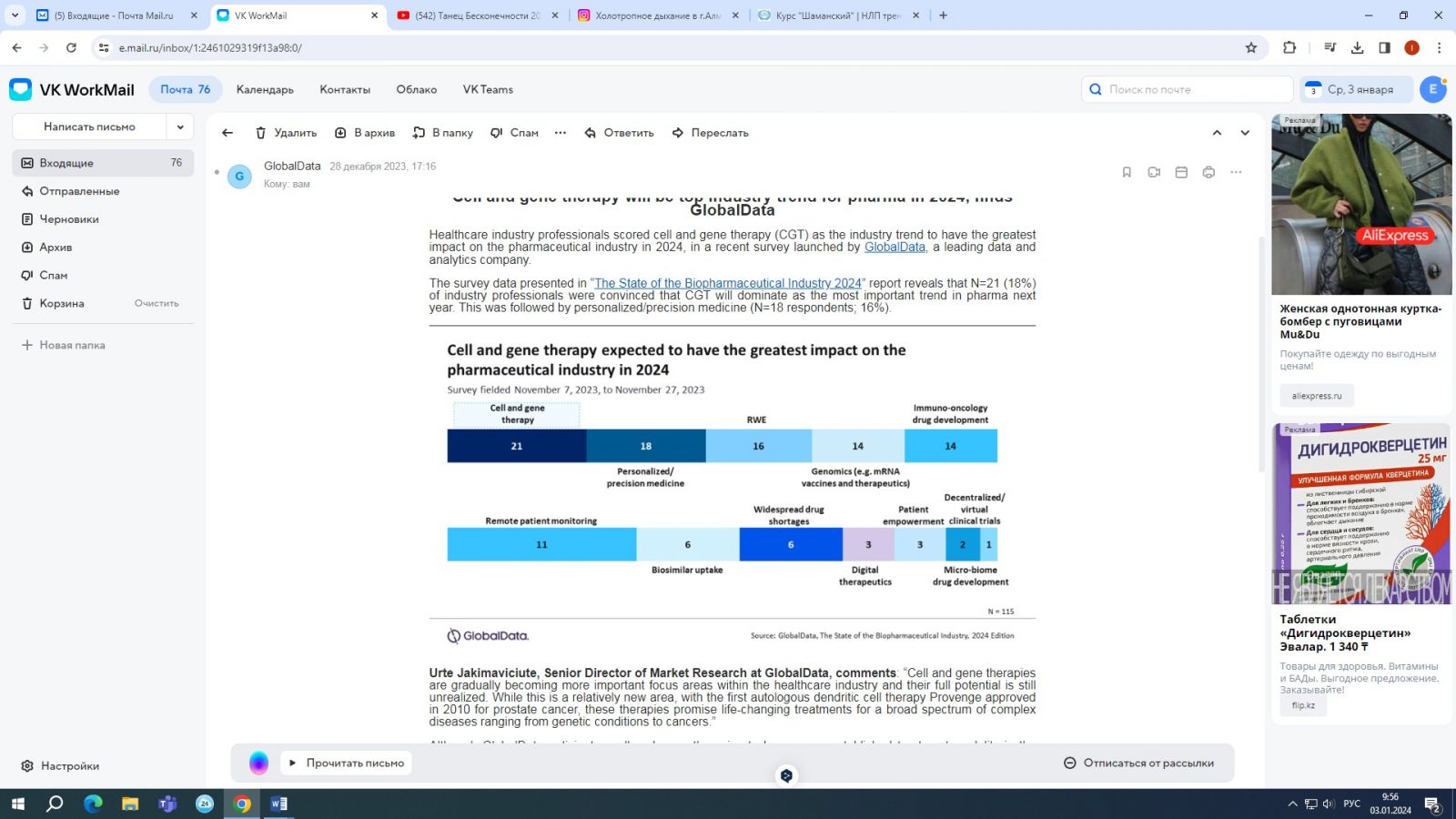Open The State of the Biopharmaceutical Industry 2024 link
Viewport: 1456px width, 819px height.
[x=728, y=284]
